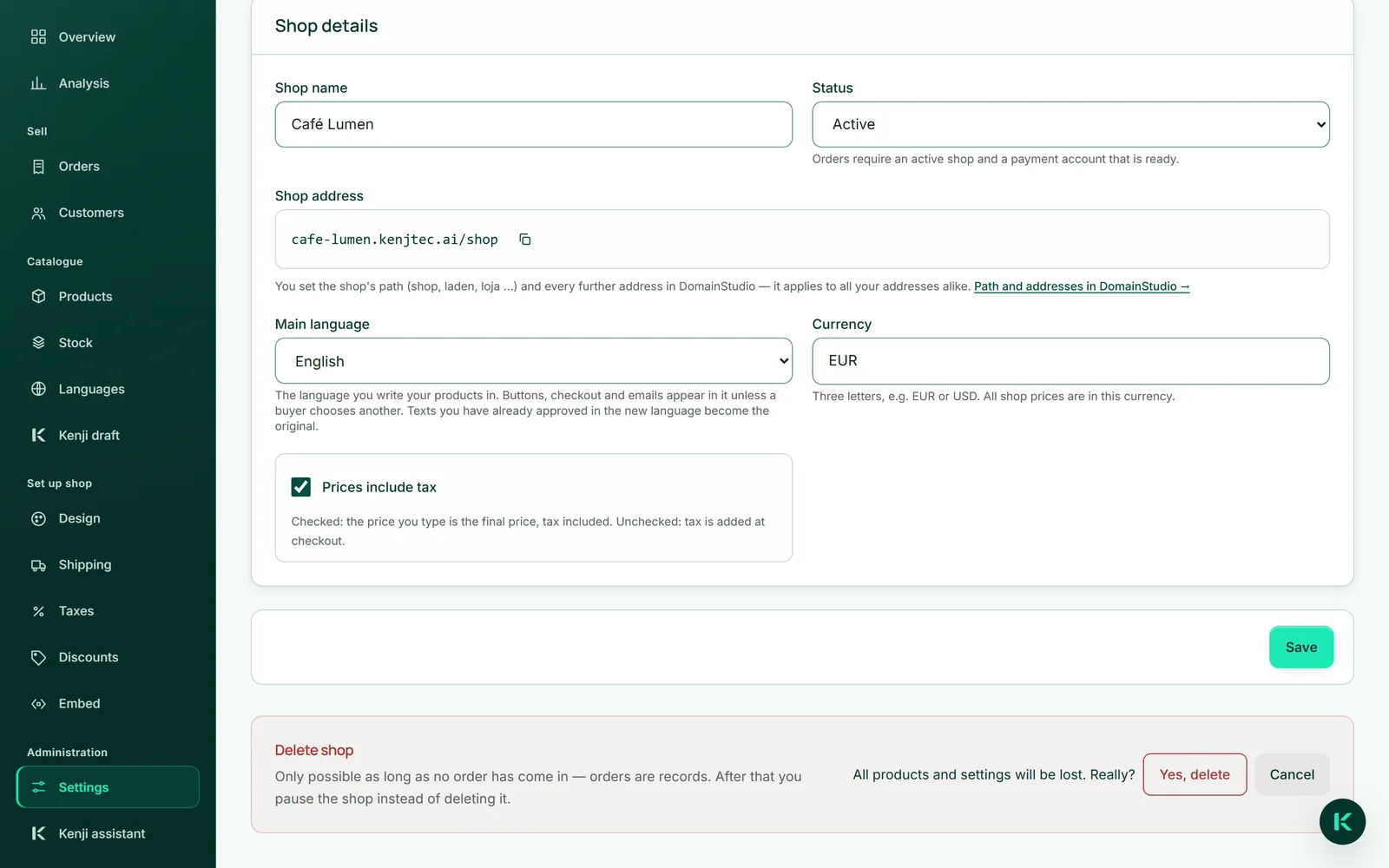Click the Discounts tag icon
1389x868 pixels.
pos(38,657)
